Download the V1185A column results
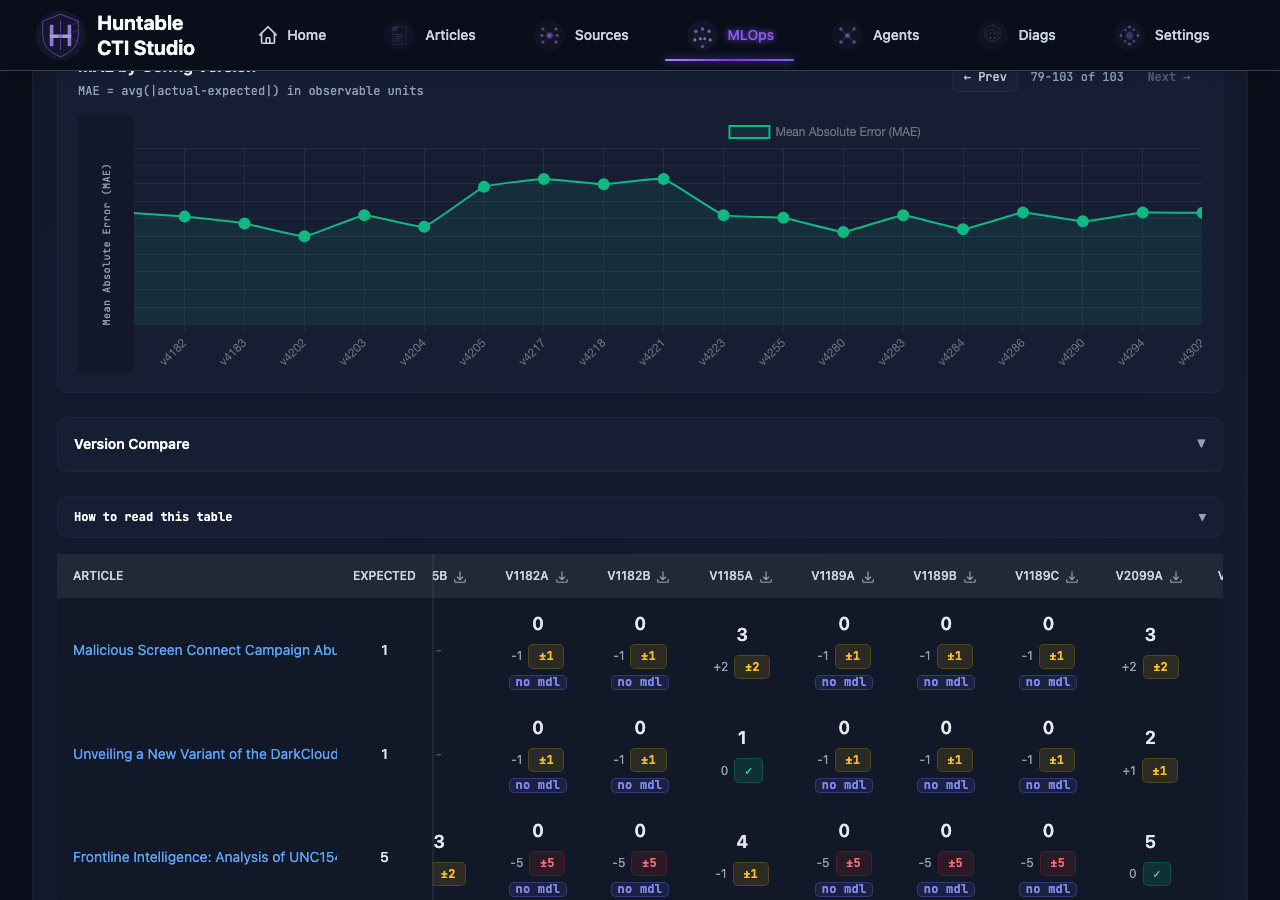Viewport: 1280px width, 900px height. (766, 577)
